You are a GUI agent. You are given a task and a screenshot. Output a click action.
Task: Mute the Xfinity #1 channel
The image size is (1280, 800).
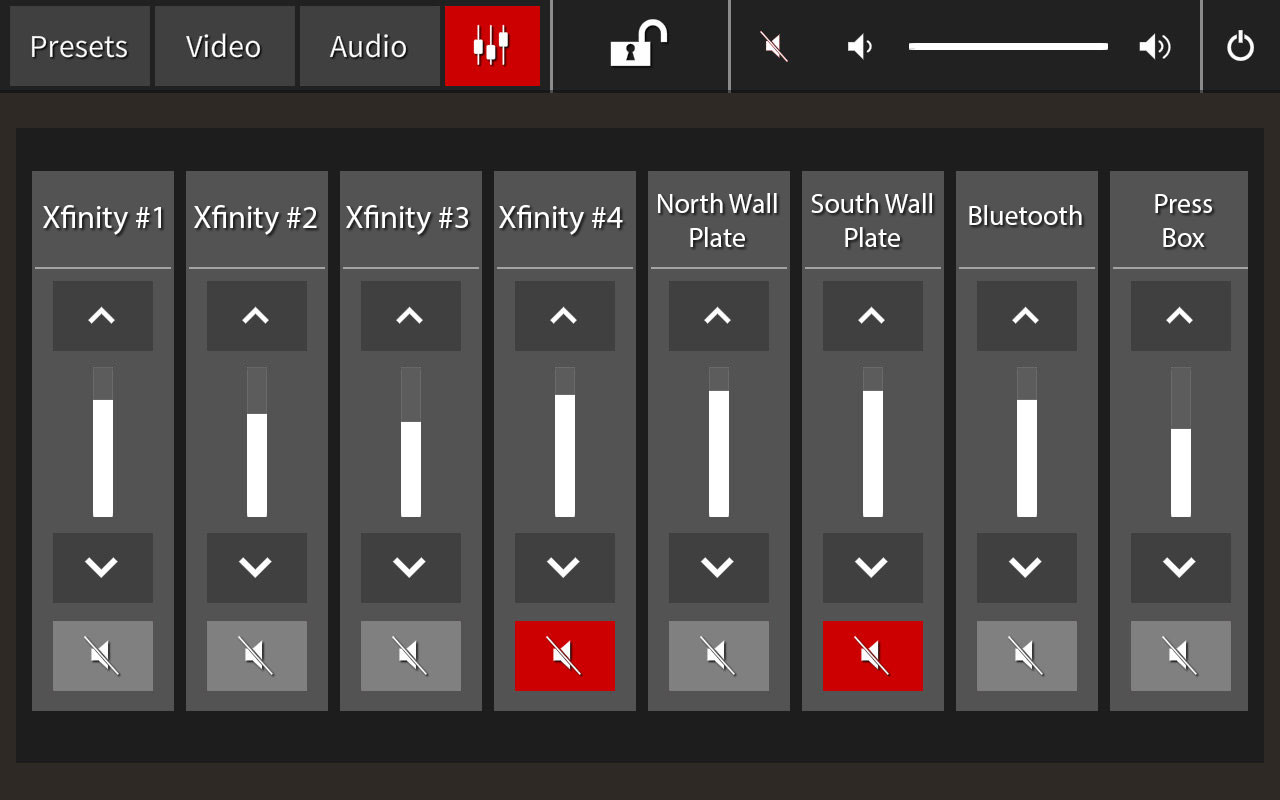click(x=103, y=656)
